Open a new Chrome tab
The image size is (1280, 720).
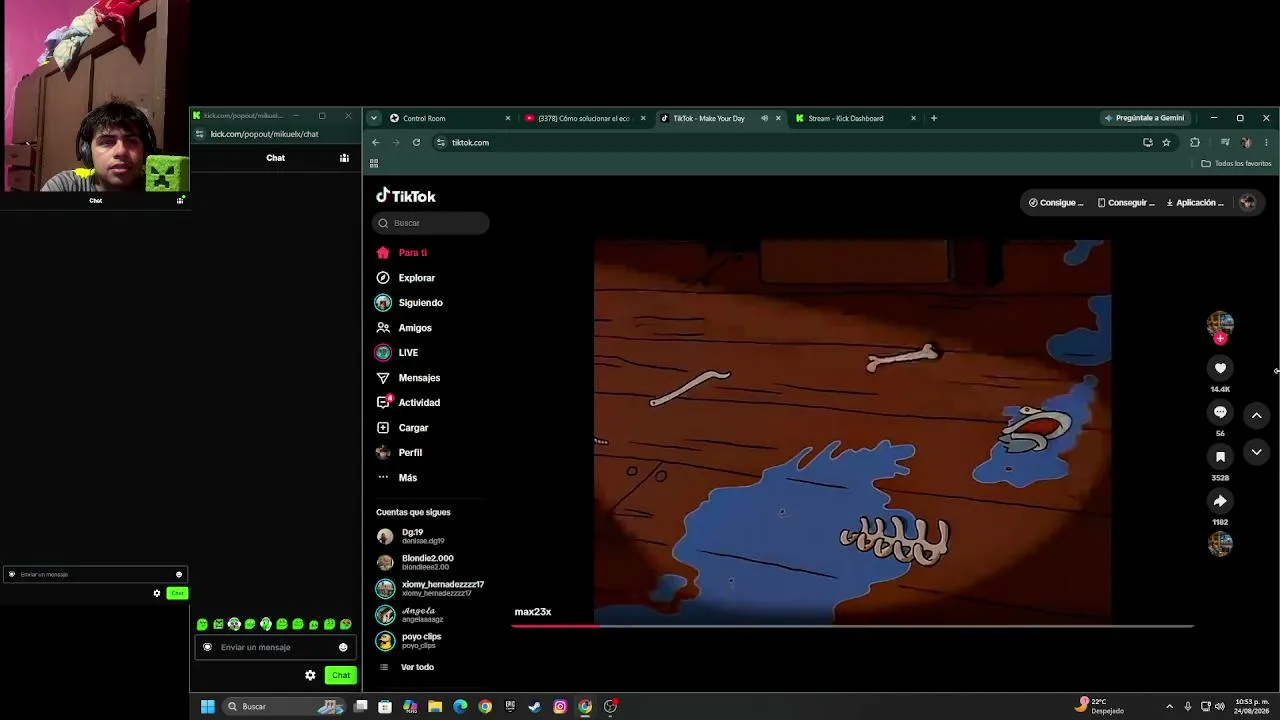click(934, 118)
